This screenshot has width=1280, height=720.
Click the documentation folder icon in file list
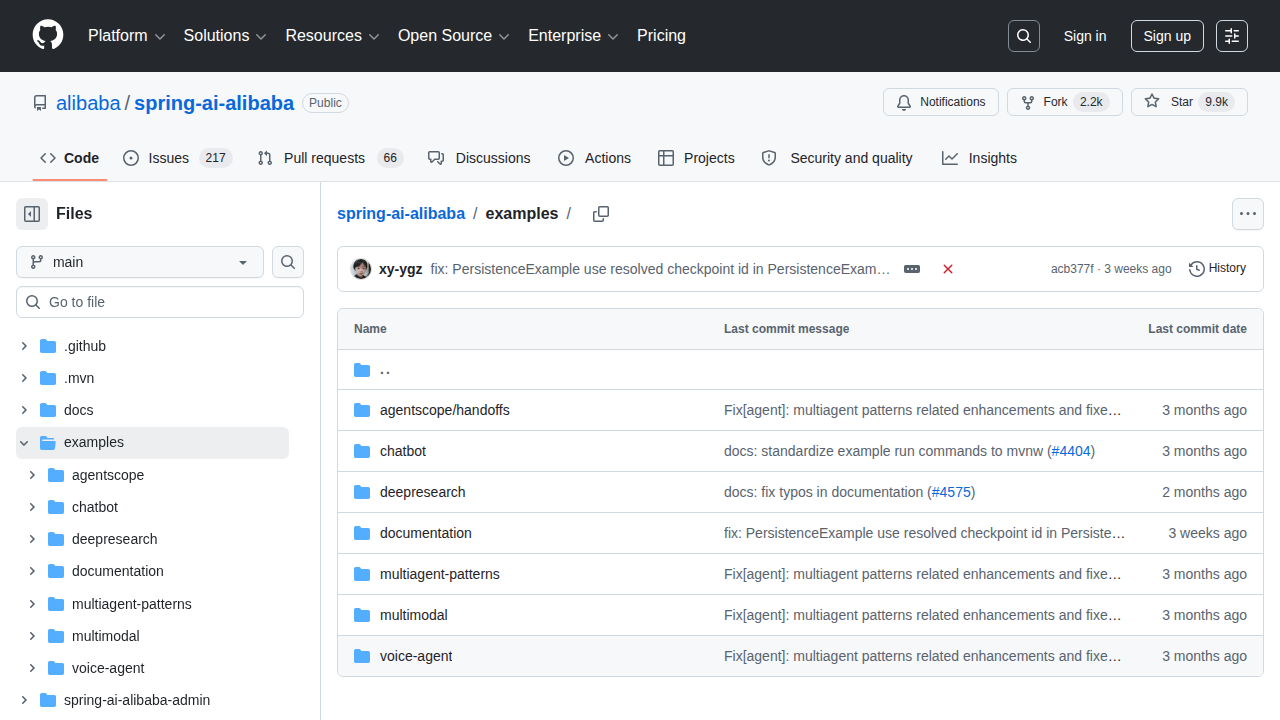(x=362, y=533)
